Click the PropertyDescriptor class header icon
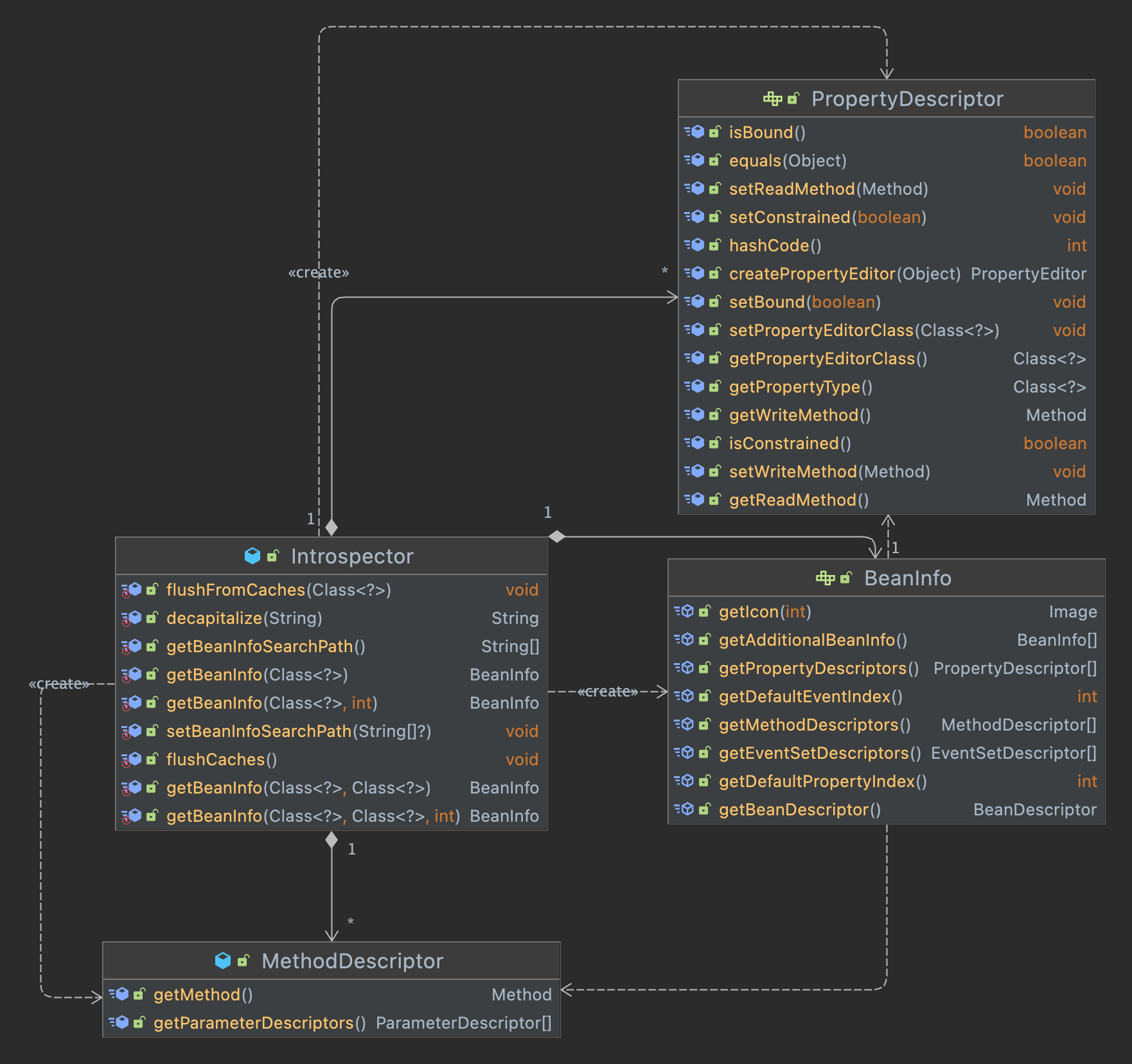Screen dimensions: 1132x1064 [x=773, y=98]
